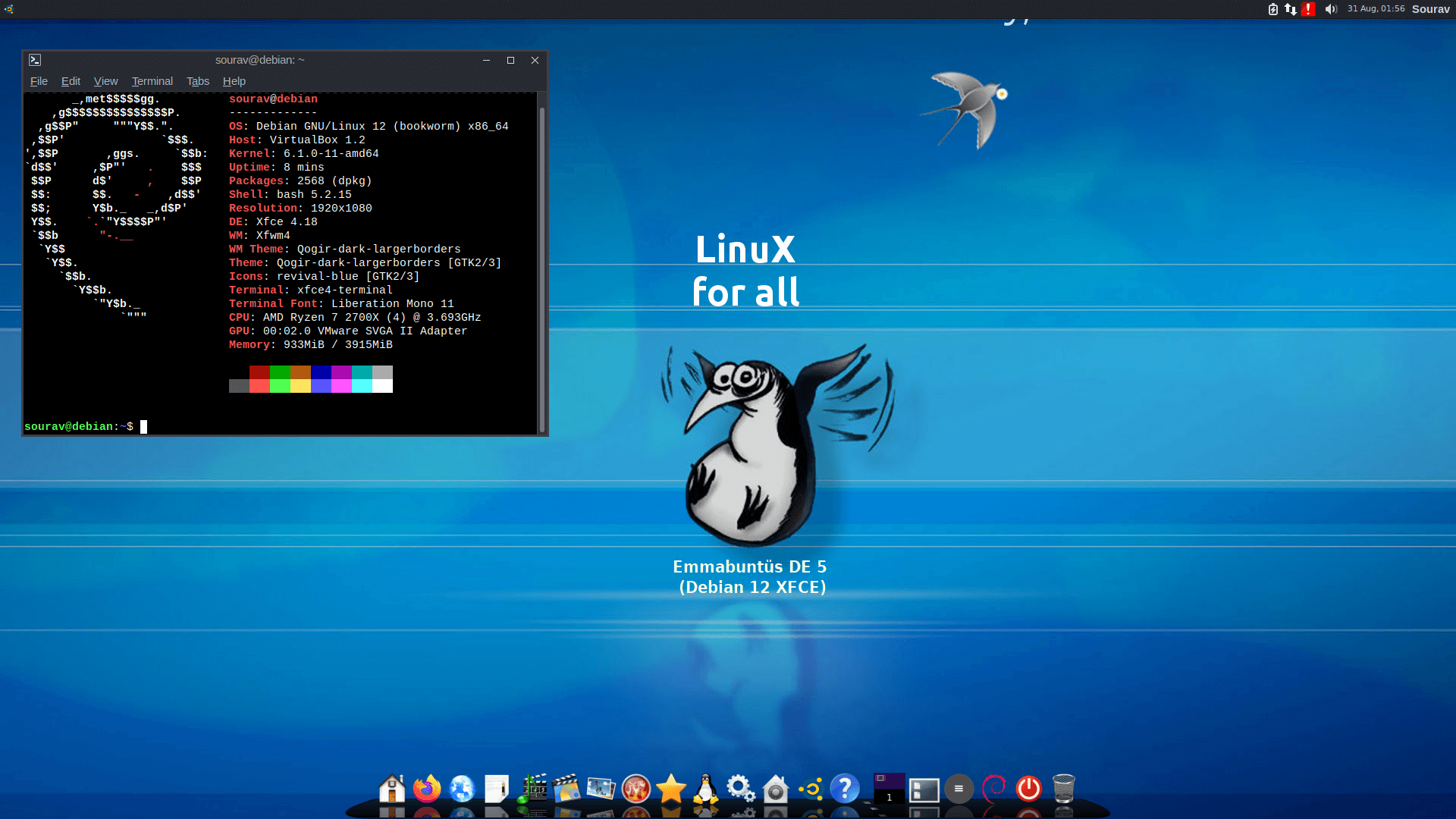Image resolution: width=1456 pixels, height=819 pixels.
Task: Open the Terminal menu in the terminal window
Action: click(x=152, y=81)
